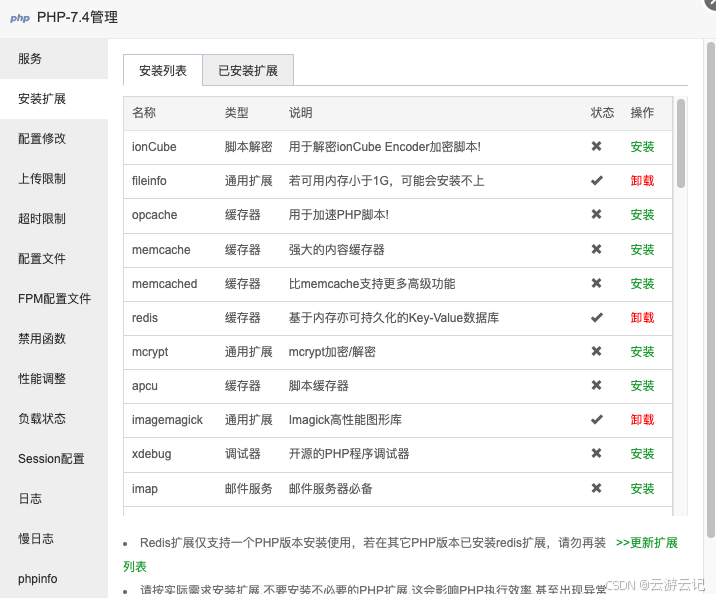This screenshot has height=598, width=716.
Task: Open FPM配置文件 in the sidebar
Action: coord(54,299)
